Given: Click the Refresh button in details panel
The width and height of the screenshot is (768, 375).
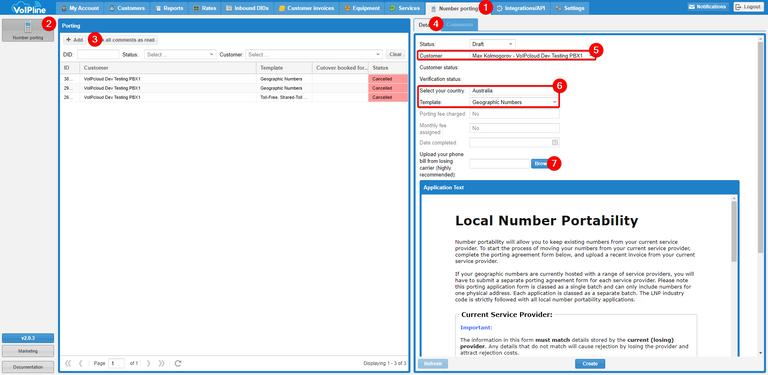Looking at the screenshot, I should tap(432, 364).
